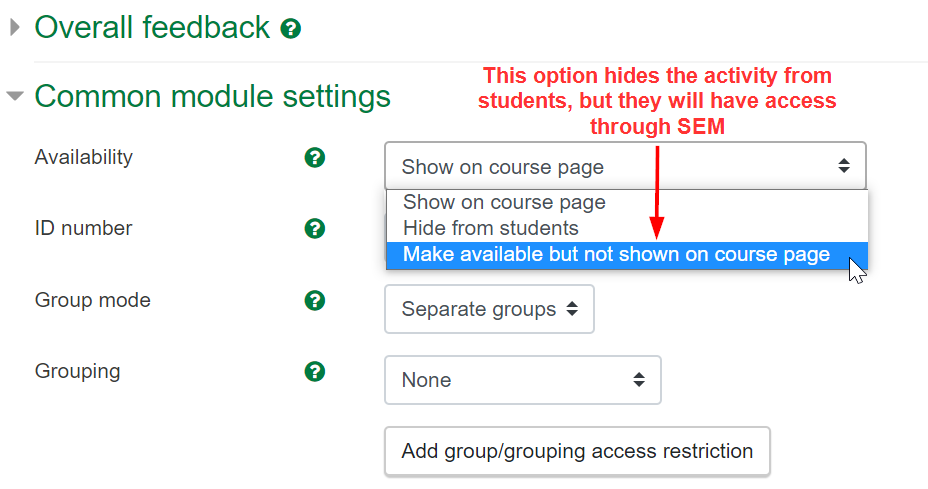Select 'Show on course page' list option

point(504,202)
